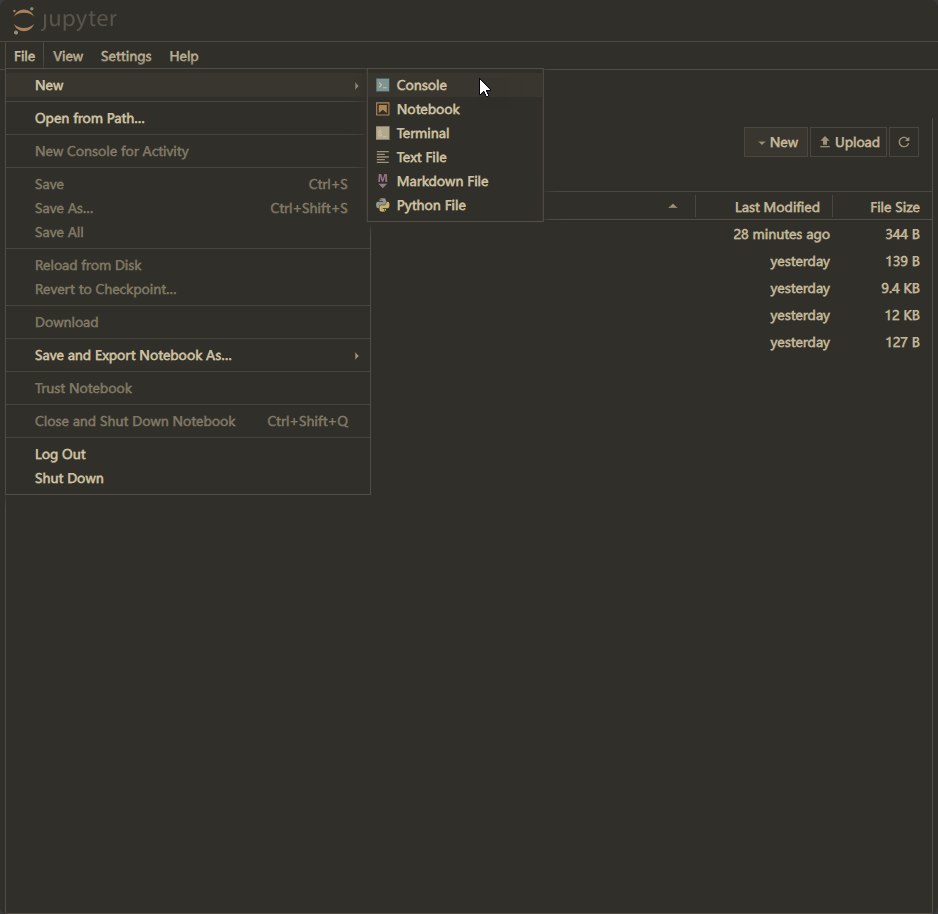Select Markdown File in the New submenu
Image resolution: width=938 pixels, height=914 pixels.
point(455,181)
